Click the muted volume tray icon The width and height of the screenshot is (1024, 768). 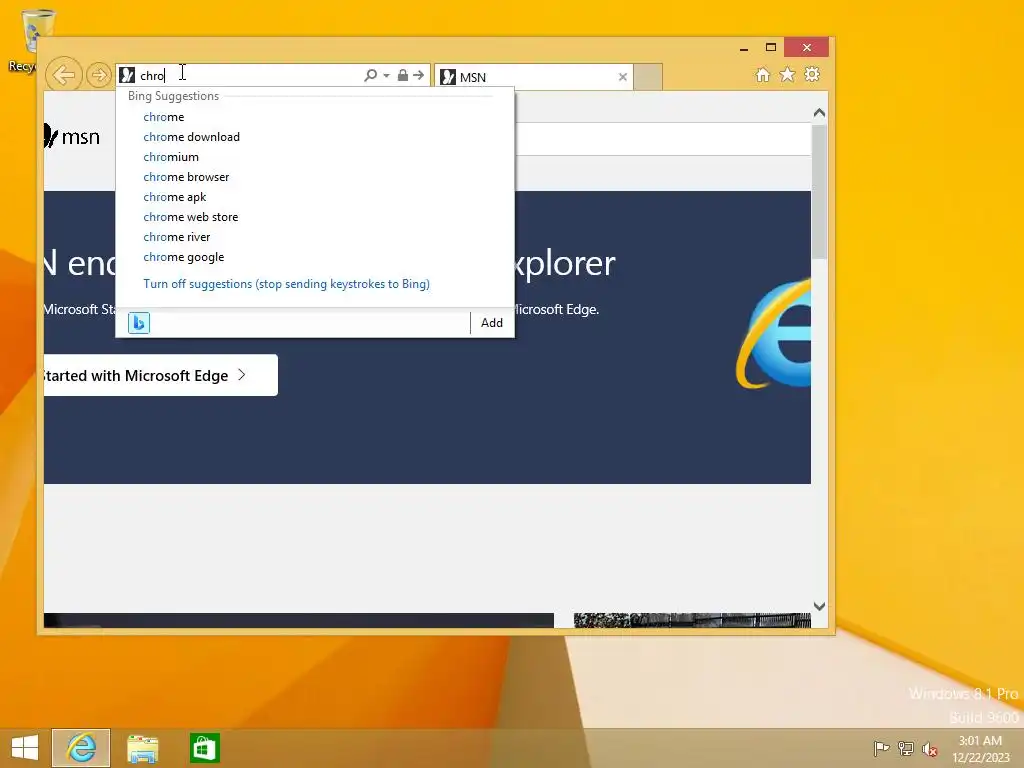pos(929,749)
